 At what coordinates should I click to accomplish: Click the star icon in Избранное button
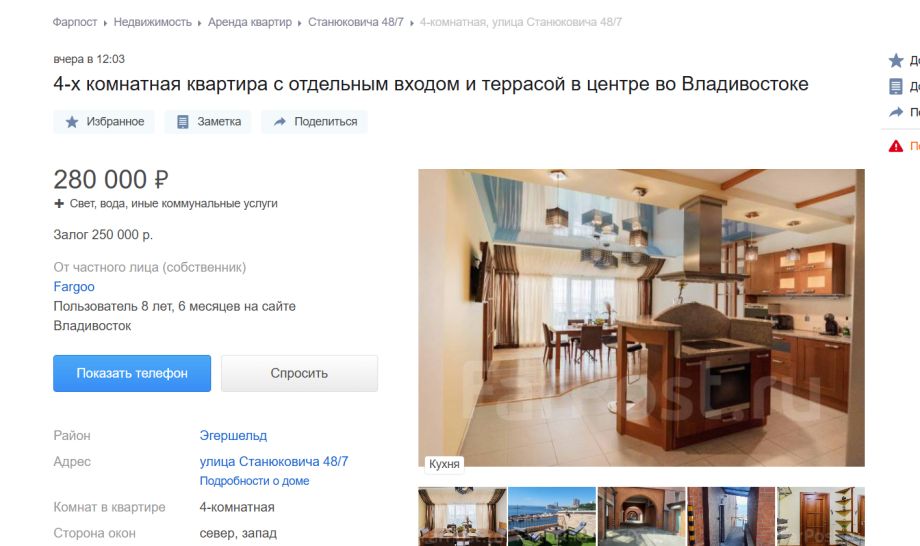click(x=72, y=122)
